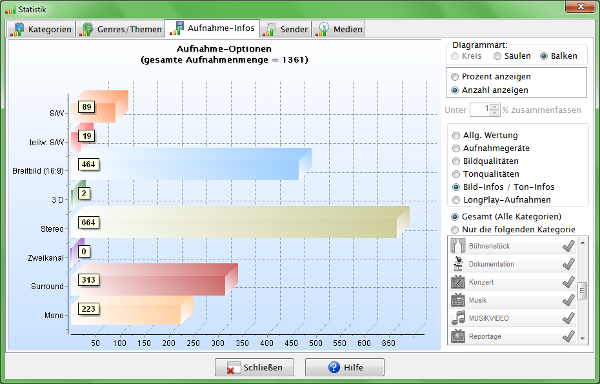Open the Kategorien tab
This screenshot has width=600, height=384.
tap(41, 29)
